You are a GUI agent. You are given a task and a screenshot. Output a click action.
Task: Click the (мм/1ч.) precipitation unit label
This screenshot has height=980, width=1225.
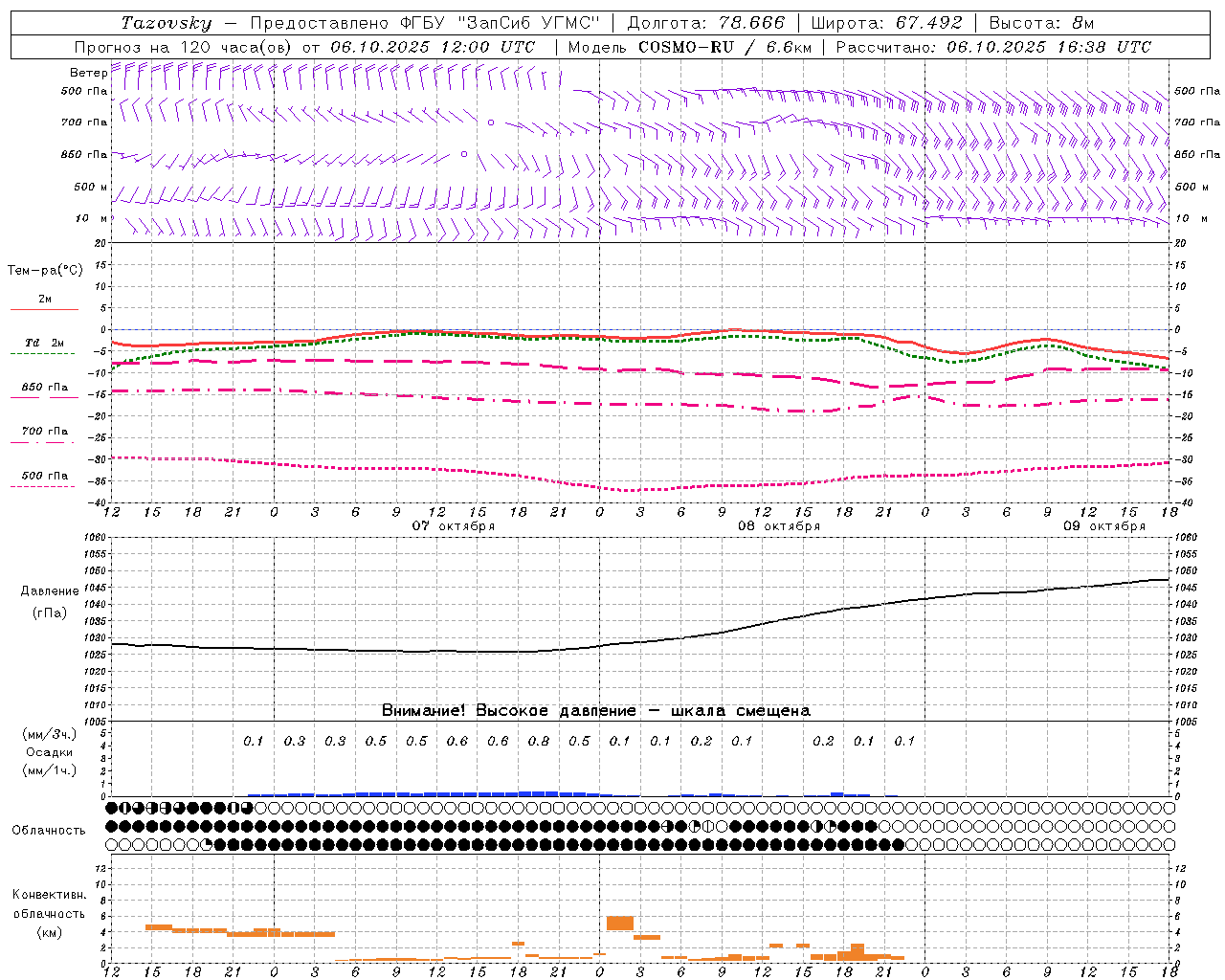[50, 770]
